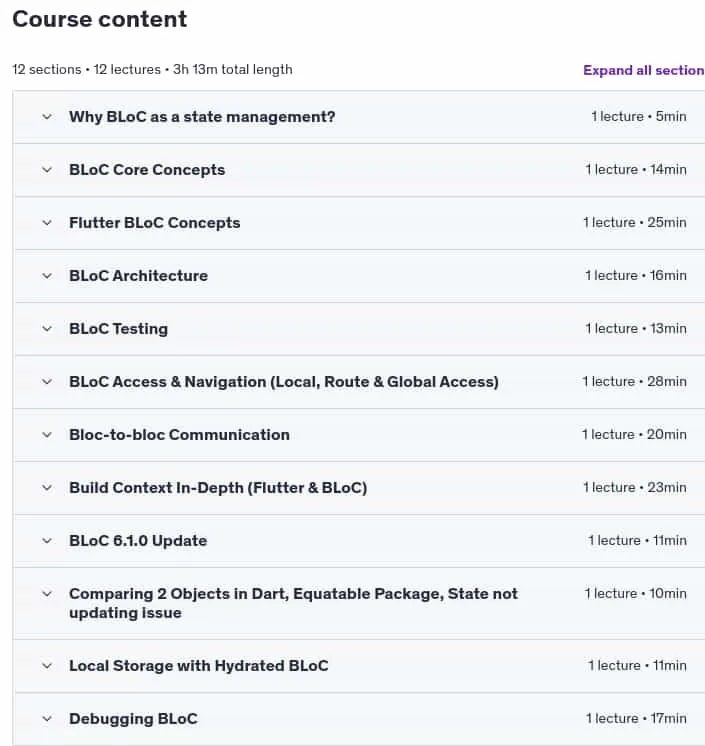Select BLoC Core Concepts section title
The width and height of the screenshot is (705, 746).
tap(147, 170)
